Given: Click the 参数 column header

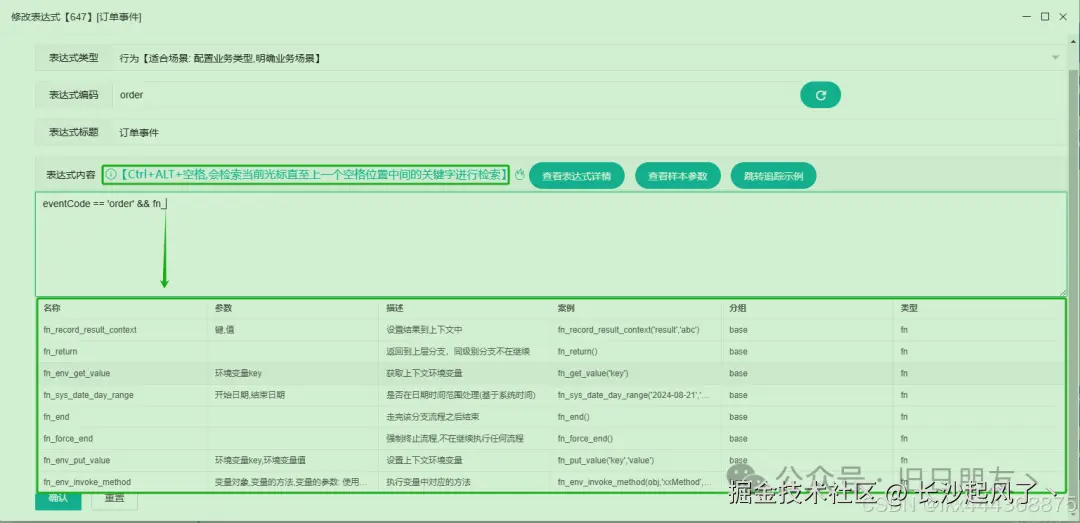Looking at the screenshot, I should tap(223, 308).
